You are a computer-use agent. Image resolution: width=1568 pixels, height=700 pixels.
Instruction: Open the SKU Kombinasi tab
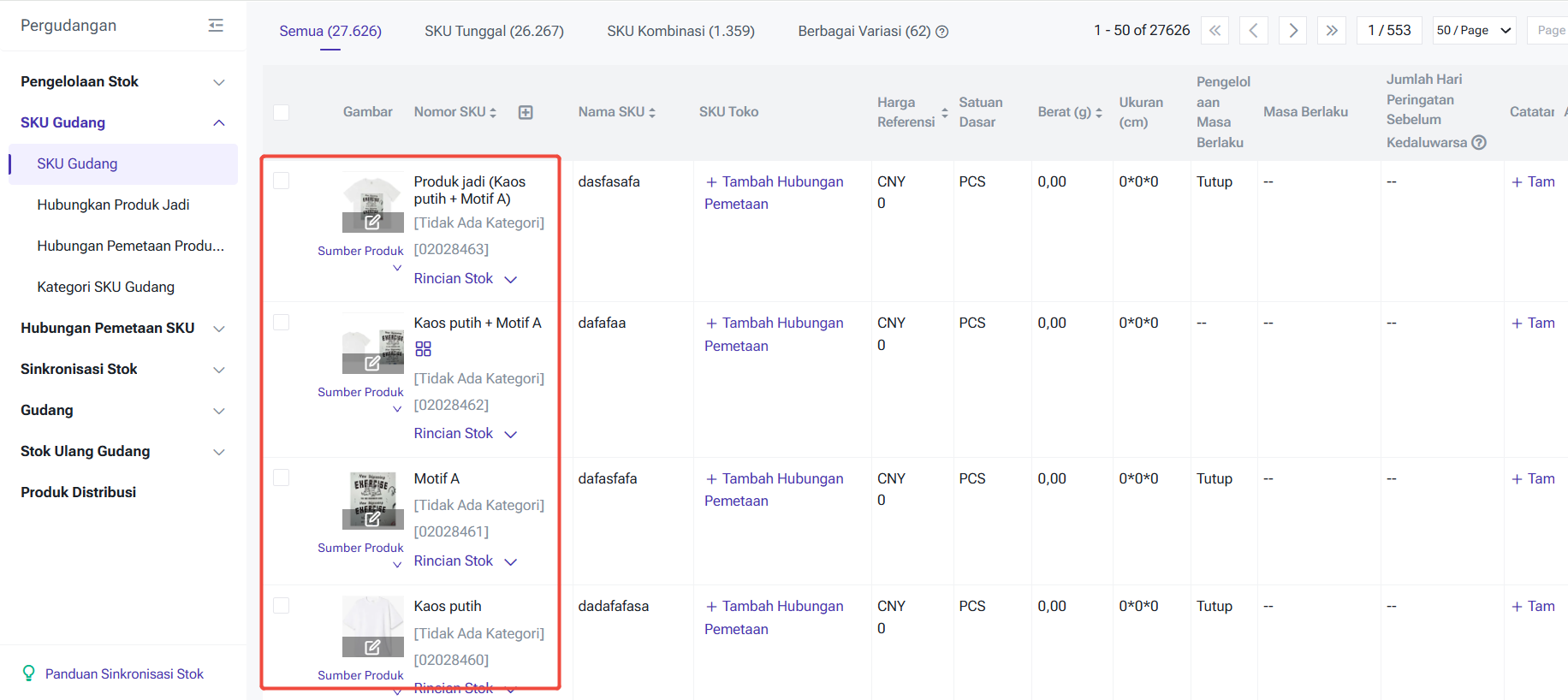click(x=680, y=32)
